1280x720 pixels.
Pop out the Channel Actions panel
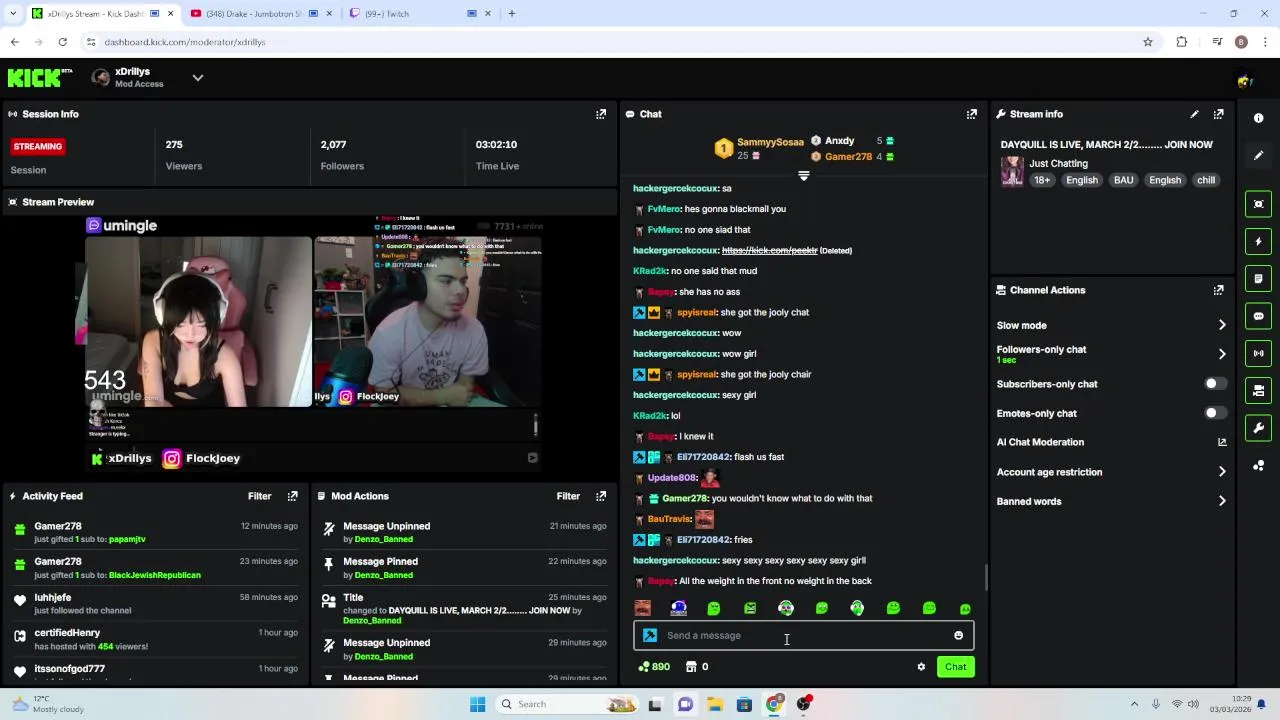pyautogui.click(x=1218, y=290)
